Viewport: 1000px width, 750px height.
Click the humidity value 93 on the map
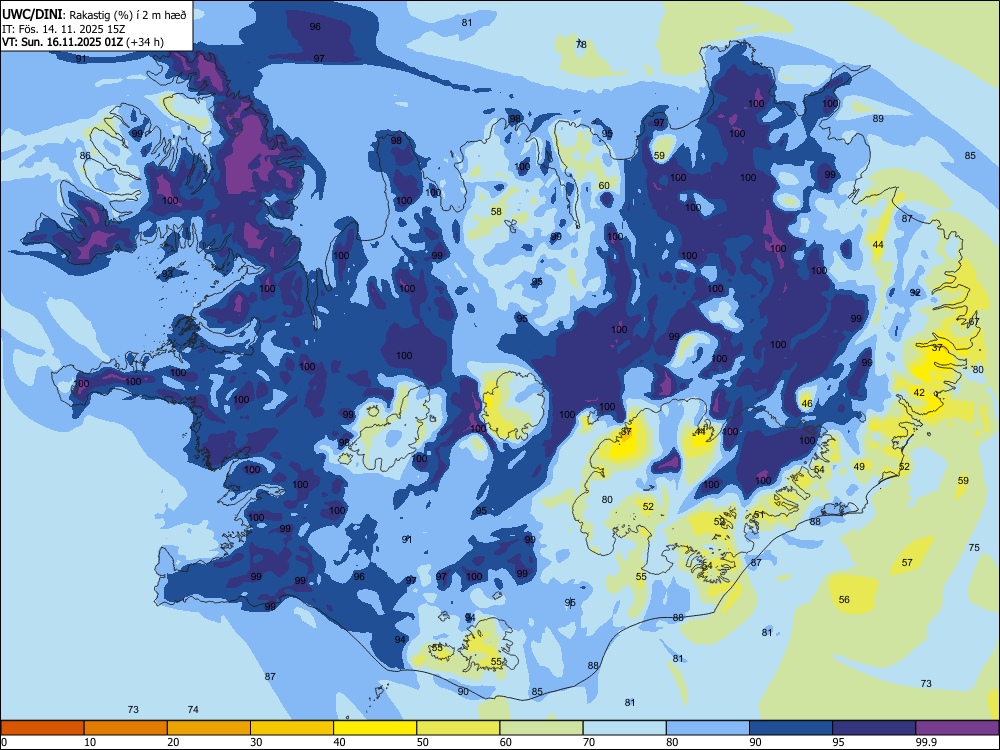click(167, 274)
